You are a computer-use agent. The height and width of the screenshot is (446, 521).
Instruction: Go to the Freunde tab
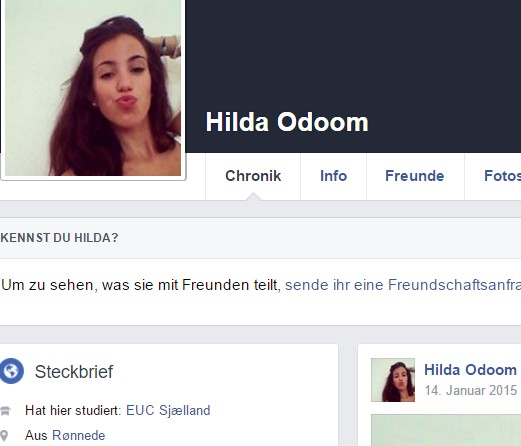[415, 176]
